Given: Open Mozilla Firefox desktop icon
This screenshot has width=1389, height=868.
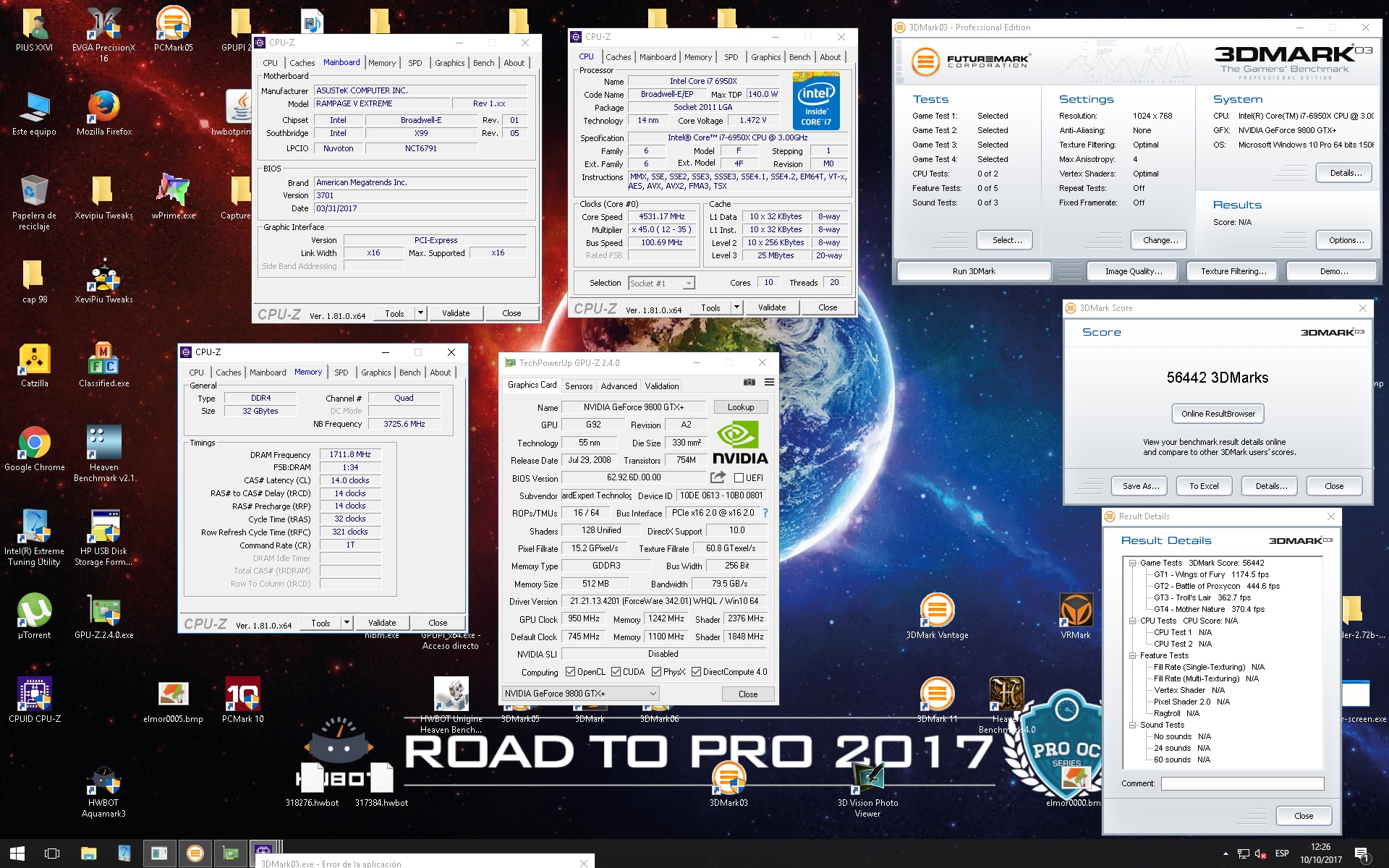Looking at the screenshot, I should (104, 113).
